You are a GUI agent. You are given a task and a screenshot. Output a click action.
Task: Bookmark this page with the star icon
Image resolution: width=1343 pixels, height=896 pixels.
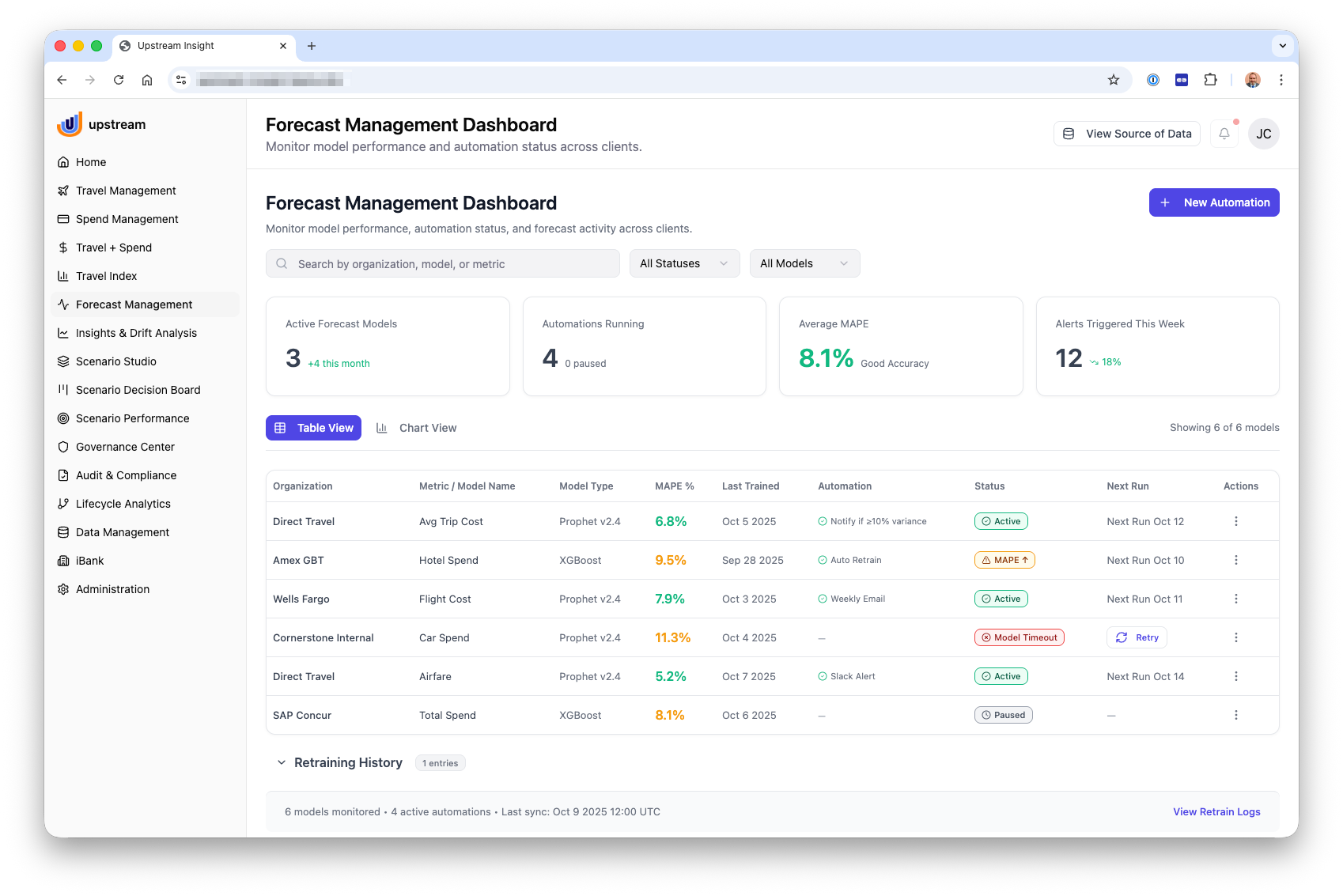1113,80
